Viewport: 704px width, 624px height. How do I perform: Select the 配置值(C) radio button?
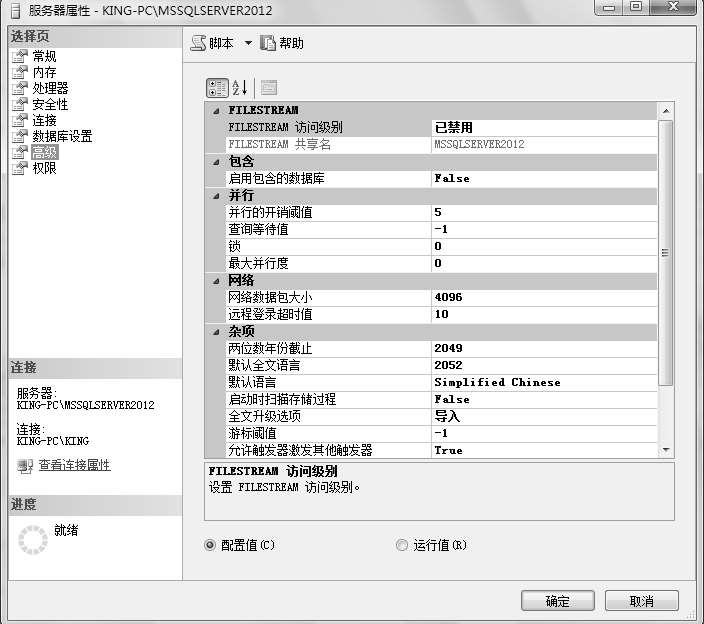coord(210,545)
